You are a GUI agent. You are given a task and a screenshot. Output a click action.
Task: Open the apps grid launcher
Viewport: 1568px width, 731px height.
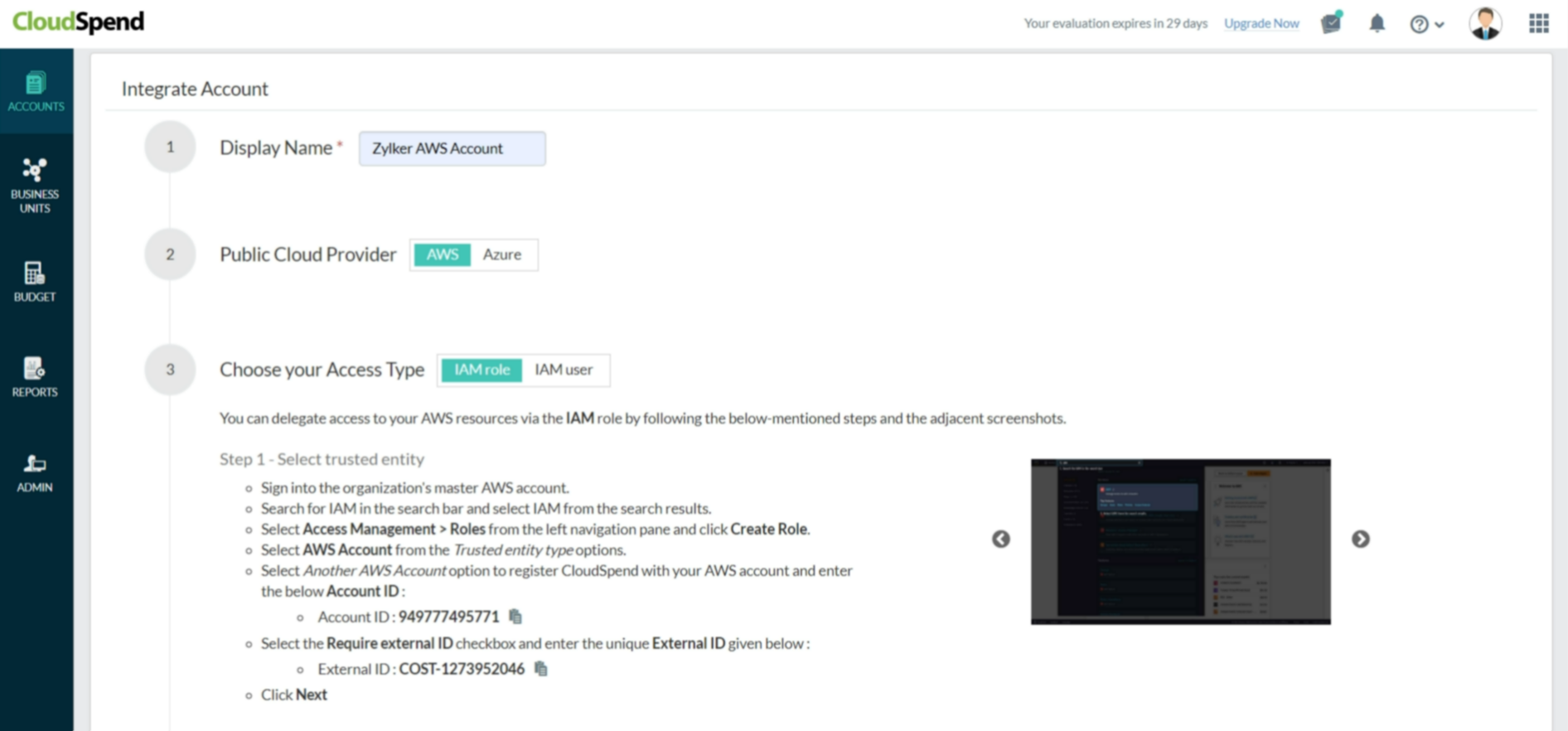(1539, 23)
